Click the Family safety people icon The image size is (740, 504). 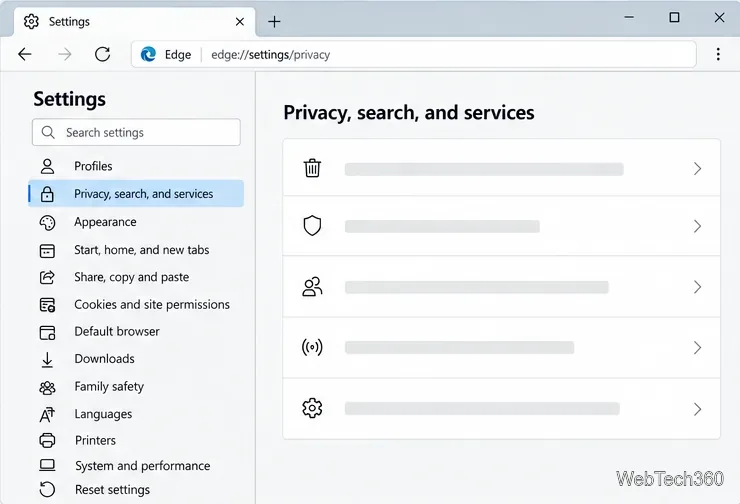(47, 388)
